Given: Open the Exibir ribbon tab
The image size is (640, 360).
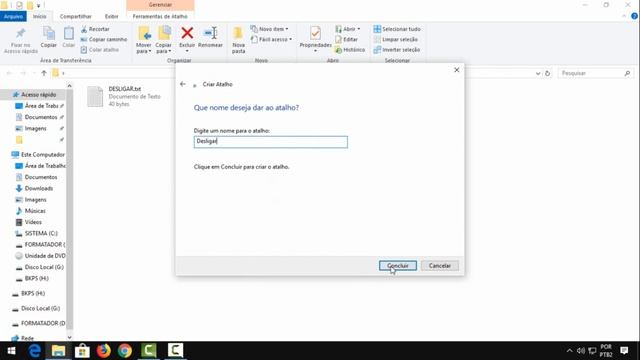Looking at the screenshot, I should pos(111,16).
